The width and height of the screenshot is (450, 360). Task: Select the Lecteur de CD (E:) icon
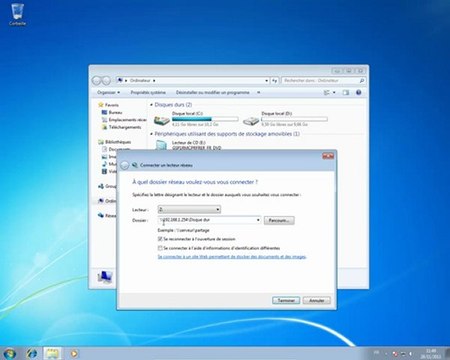(162, 145)
